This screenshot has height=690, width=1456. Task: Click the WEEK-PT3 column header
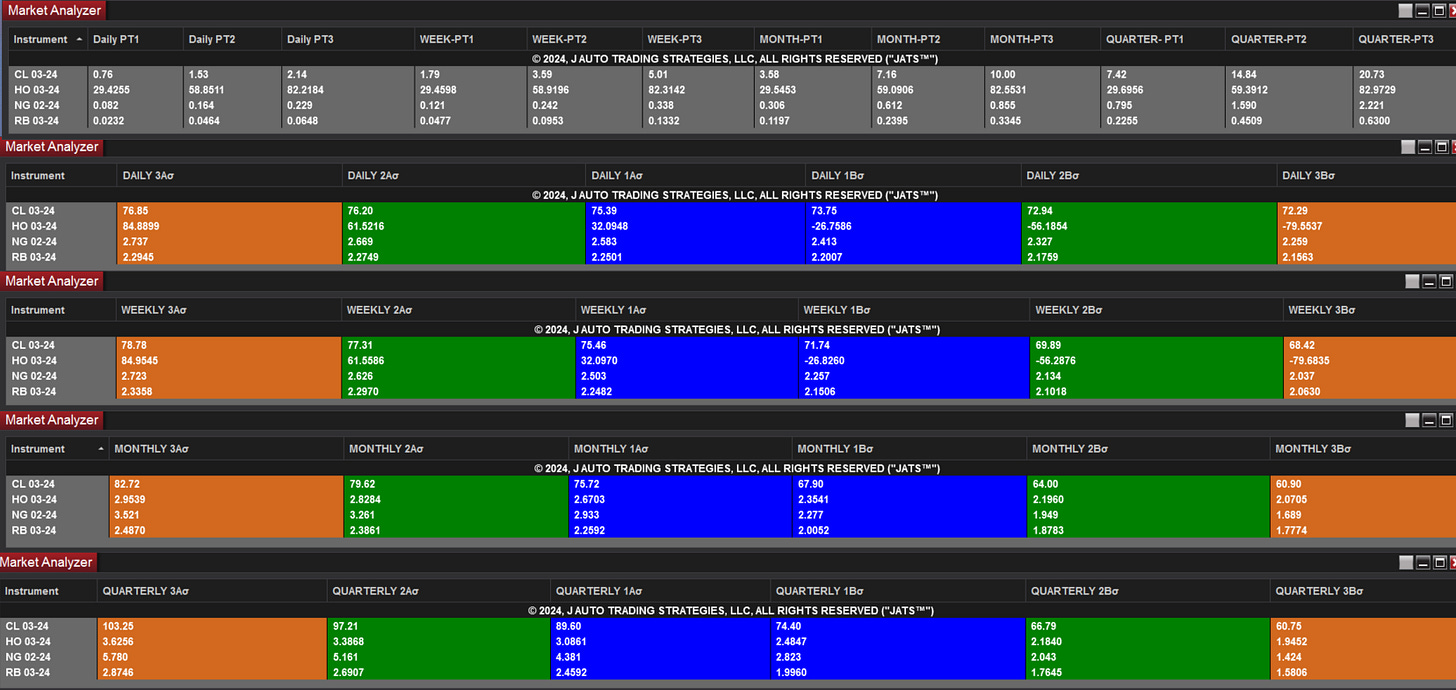pyautogui.click(x=698, y=40)
